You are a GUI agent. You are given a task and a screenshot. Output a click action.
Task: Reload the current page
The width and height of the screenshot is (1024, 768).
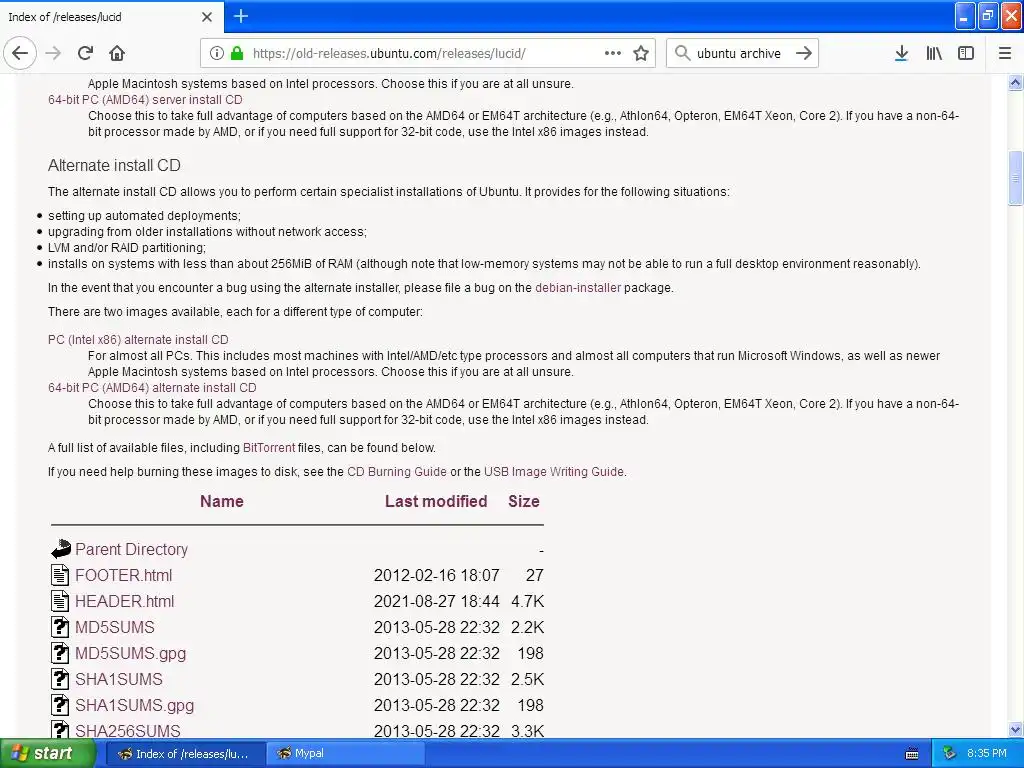point(85,53)
